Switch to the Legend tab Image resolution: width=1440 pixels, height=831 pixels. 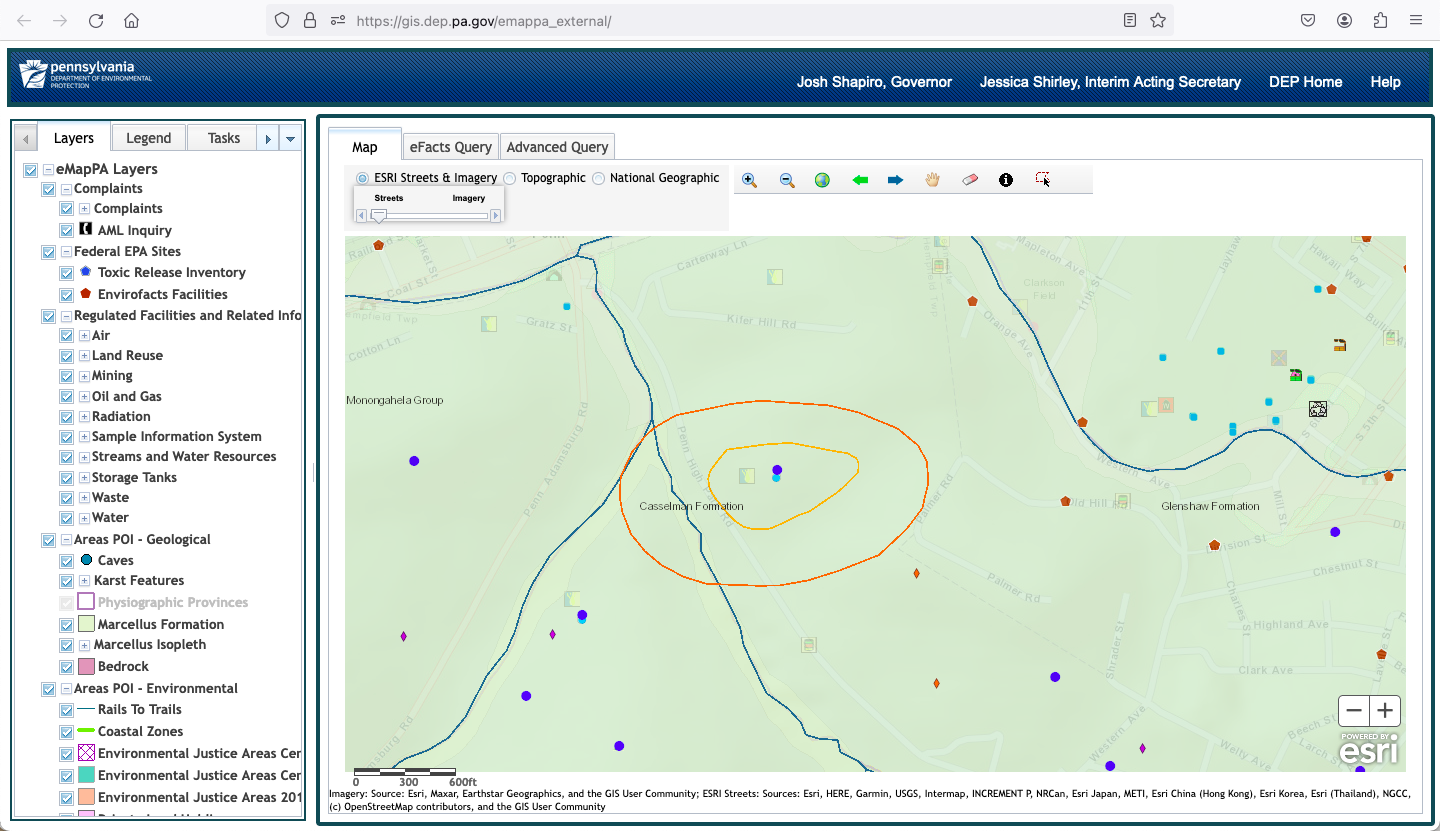pos(149,138)
